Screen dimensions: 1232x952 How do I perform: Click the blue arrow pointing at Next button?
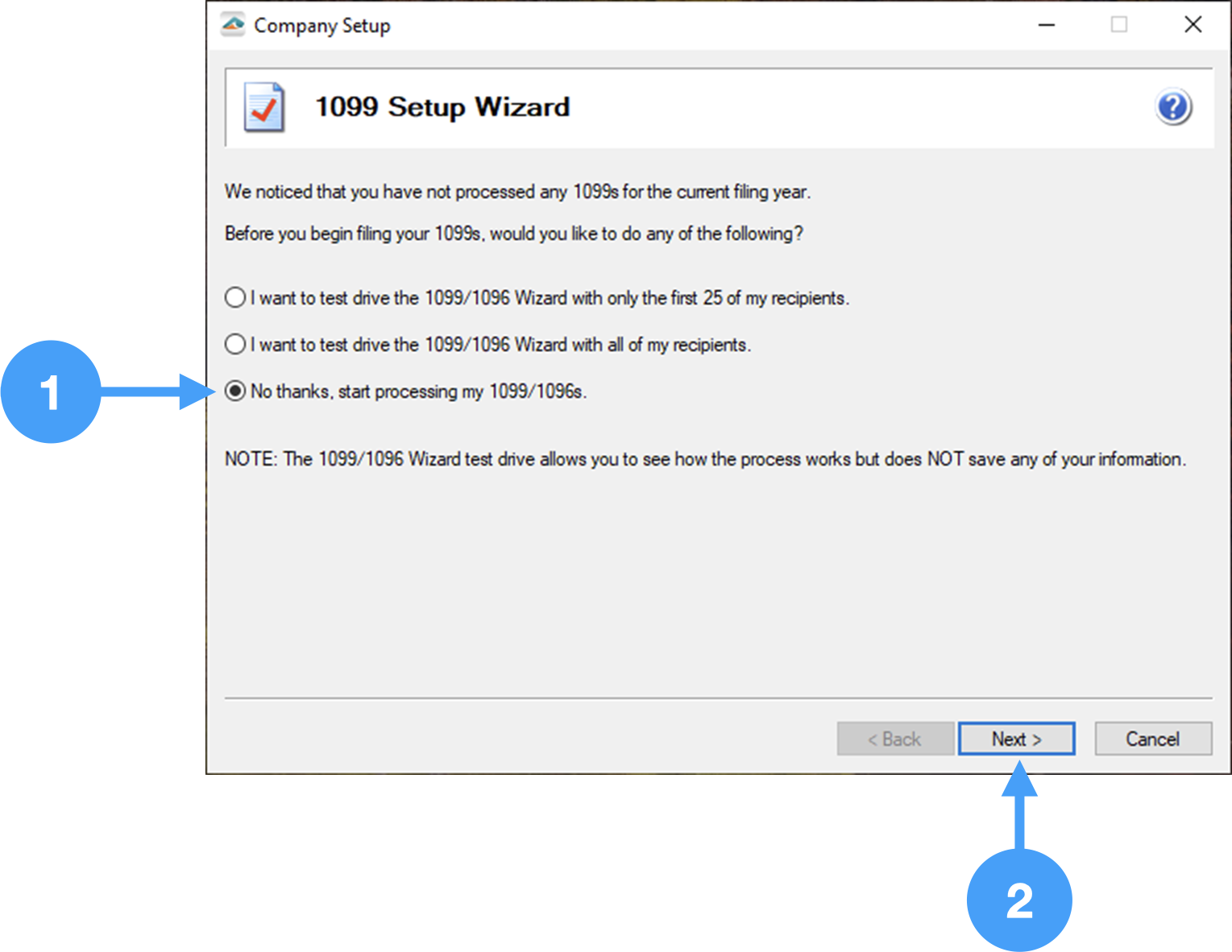[1019, 805]
